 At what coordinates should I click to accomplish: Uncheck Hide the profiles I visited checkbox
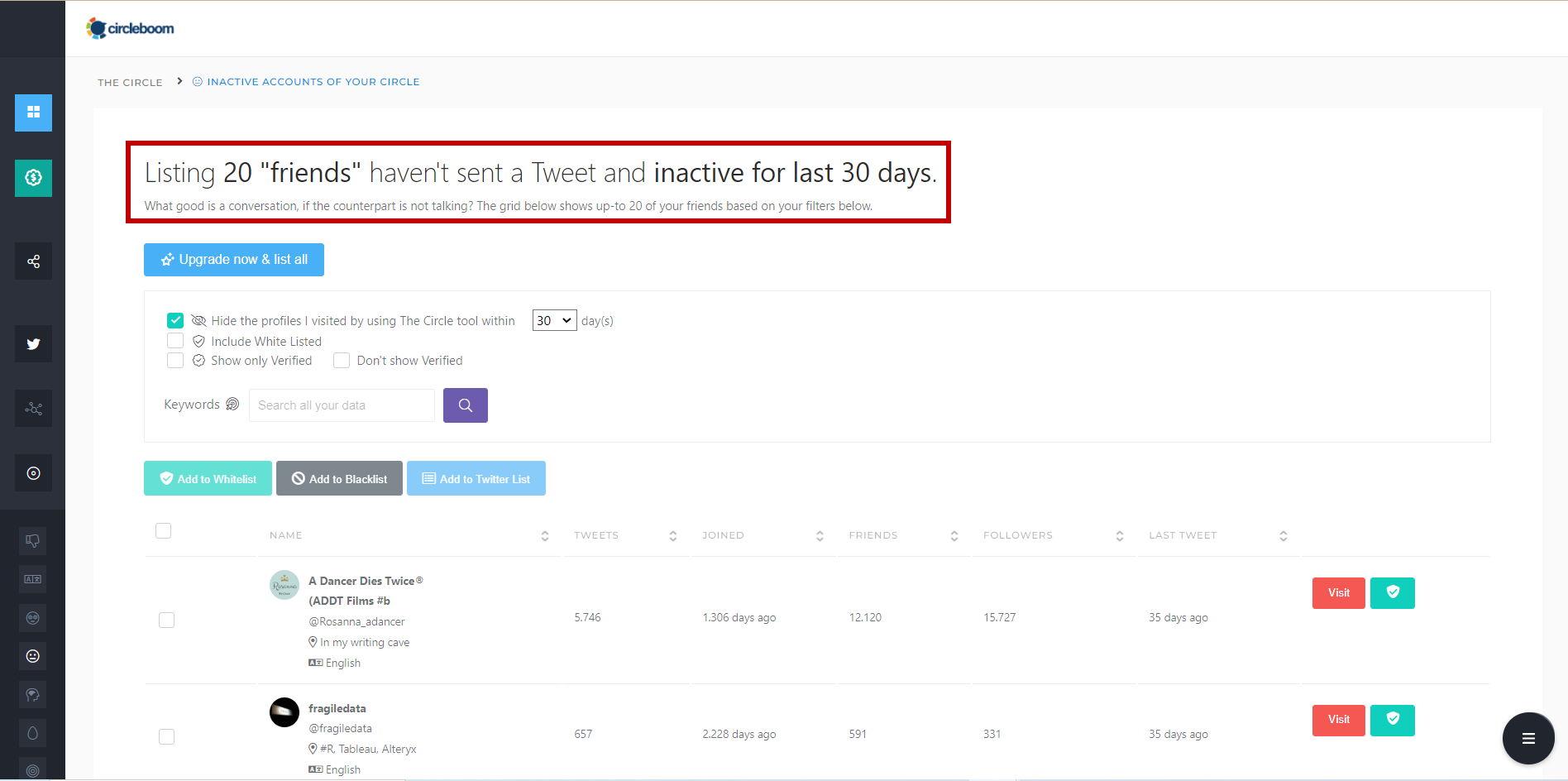pos(175,321)
